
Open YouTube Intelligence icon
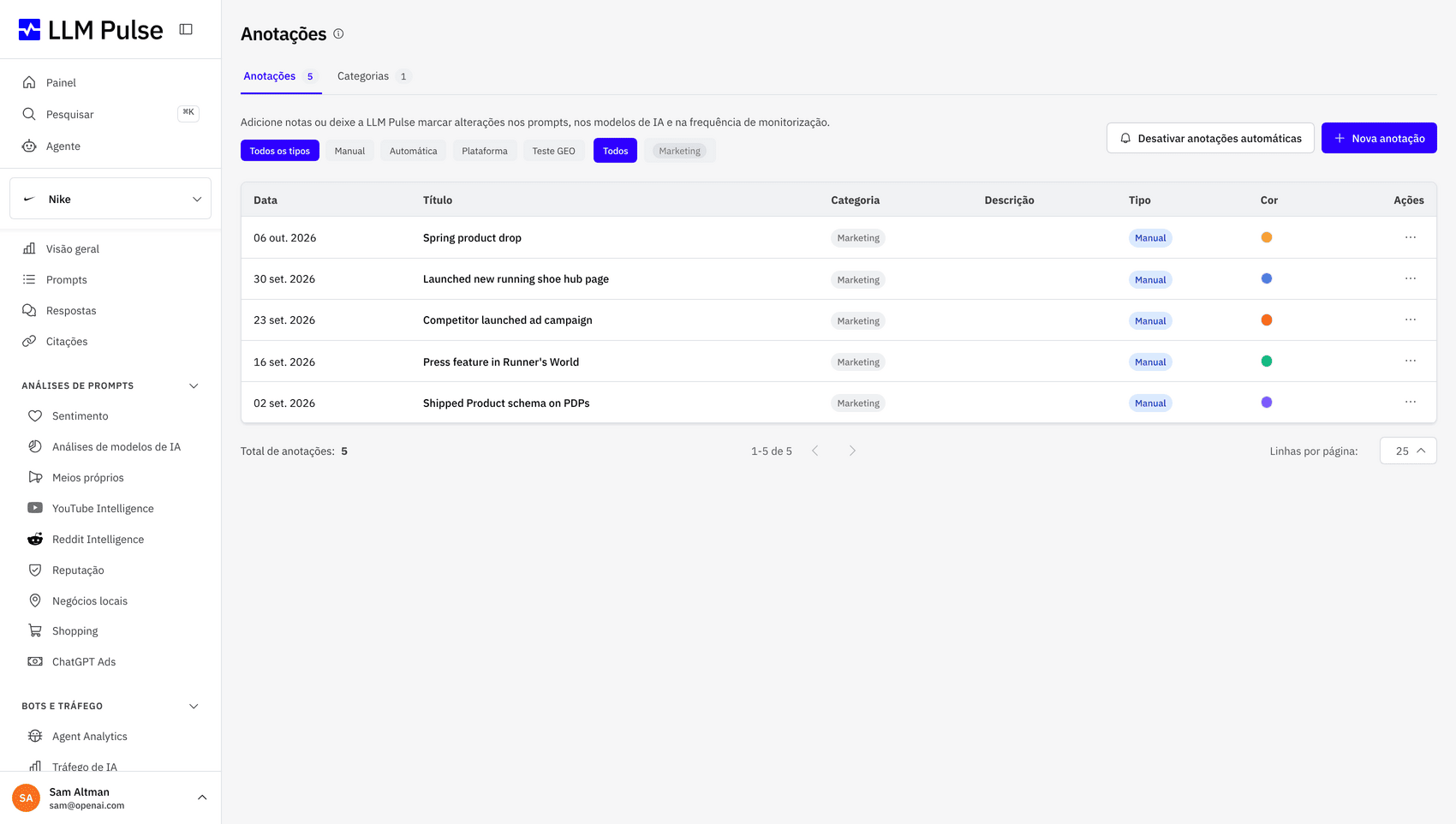coord(35,508)
